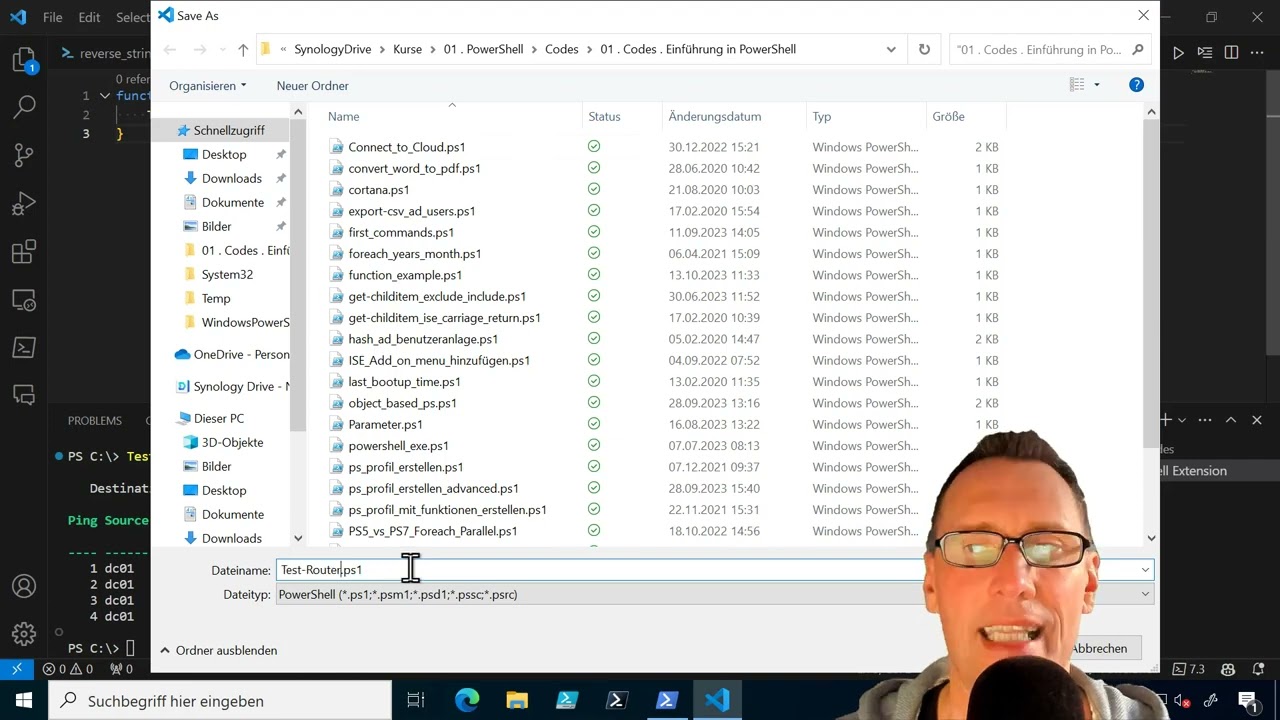Select System32 in the navigation pane
The image size is (1280, 720).
click(x=227, y=274)
